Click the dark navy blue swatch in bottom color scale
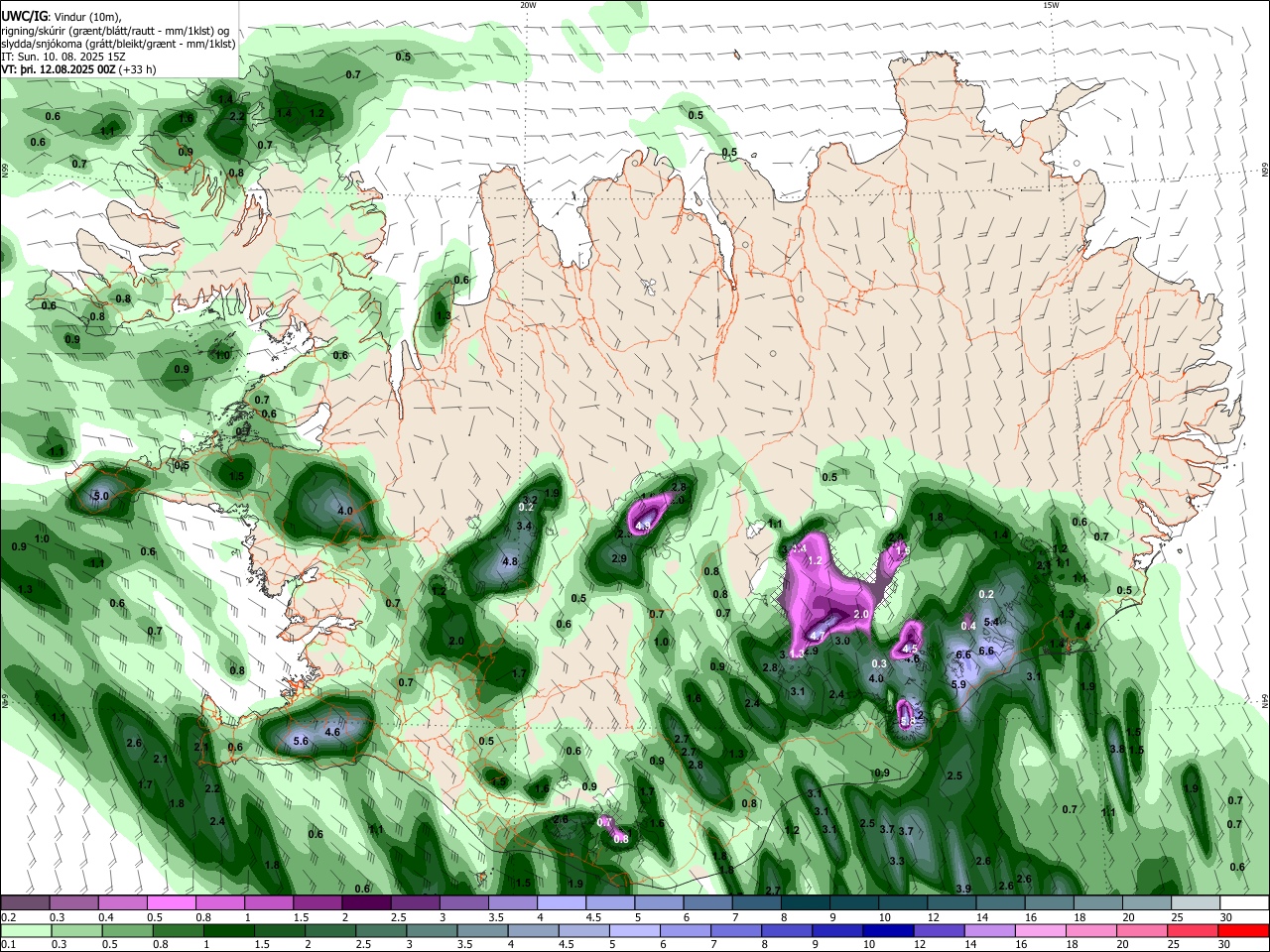The width and height of the screenshot is (1270, 952). (886, 929)
